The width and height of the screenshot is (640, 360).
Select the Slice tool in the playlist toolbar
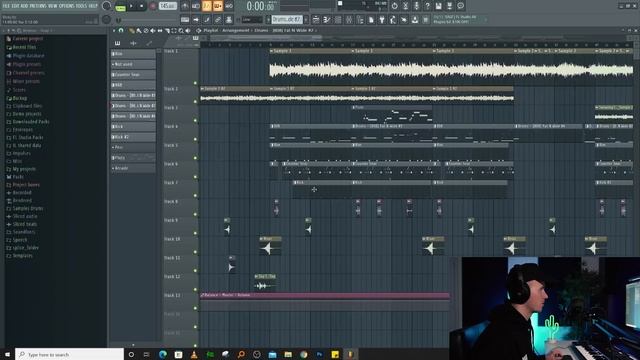167,31
